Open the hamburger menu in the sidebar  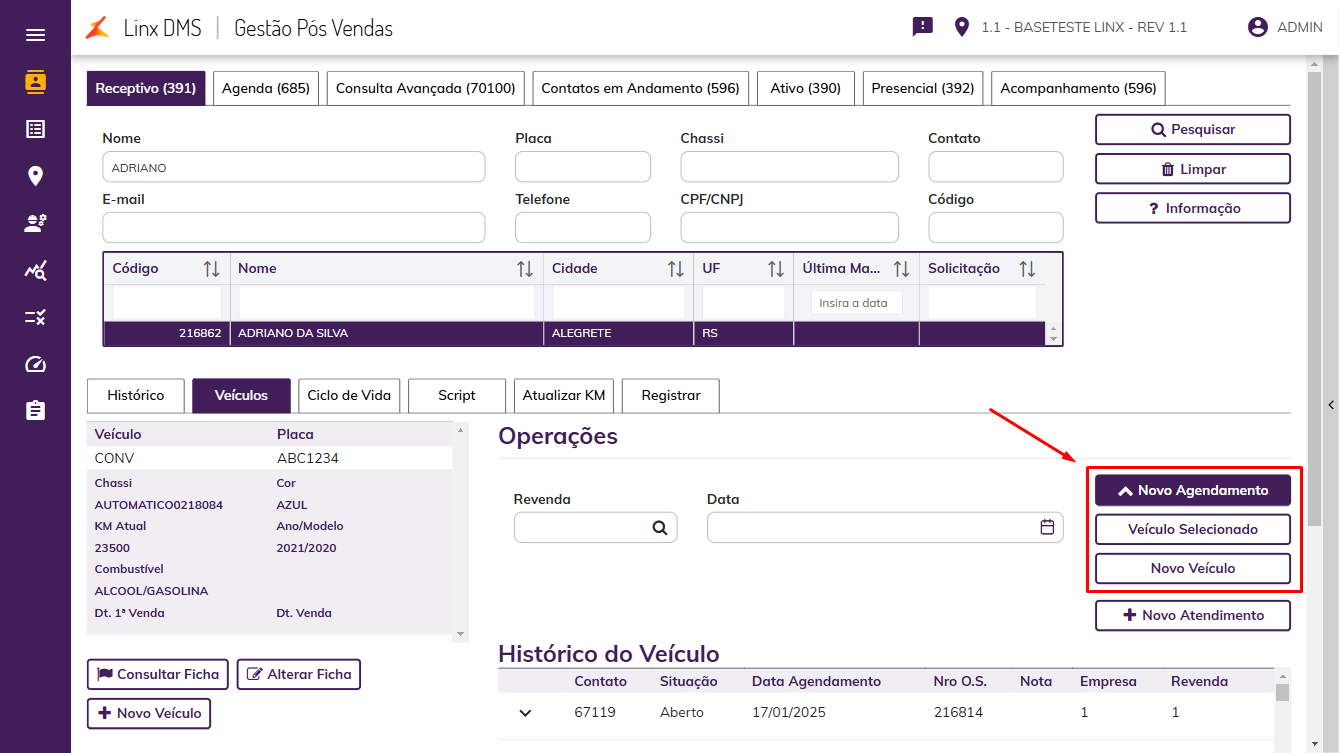pyautogui.click(x=35, y=35)
